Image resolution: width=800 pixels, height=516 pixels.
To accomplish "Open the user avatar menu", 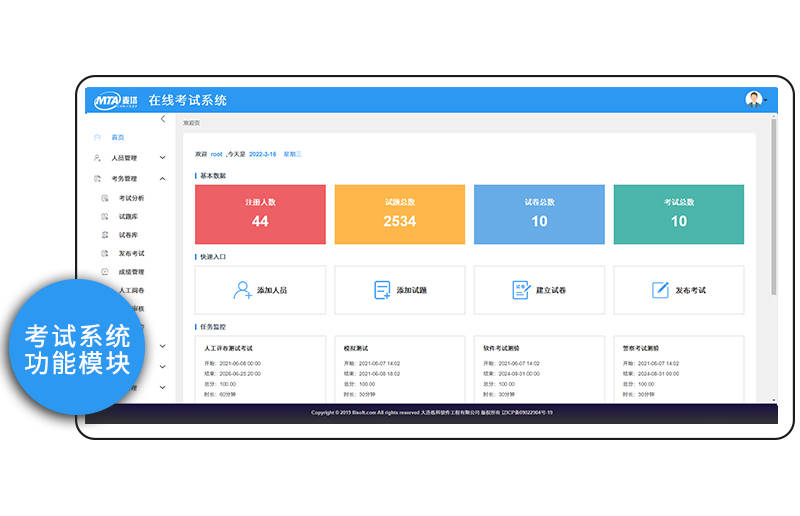I will [x=754, y=99].
